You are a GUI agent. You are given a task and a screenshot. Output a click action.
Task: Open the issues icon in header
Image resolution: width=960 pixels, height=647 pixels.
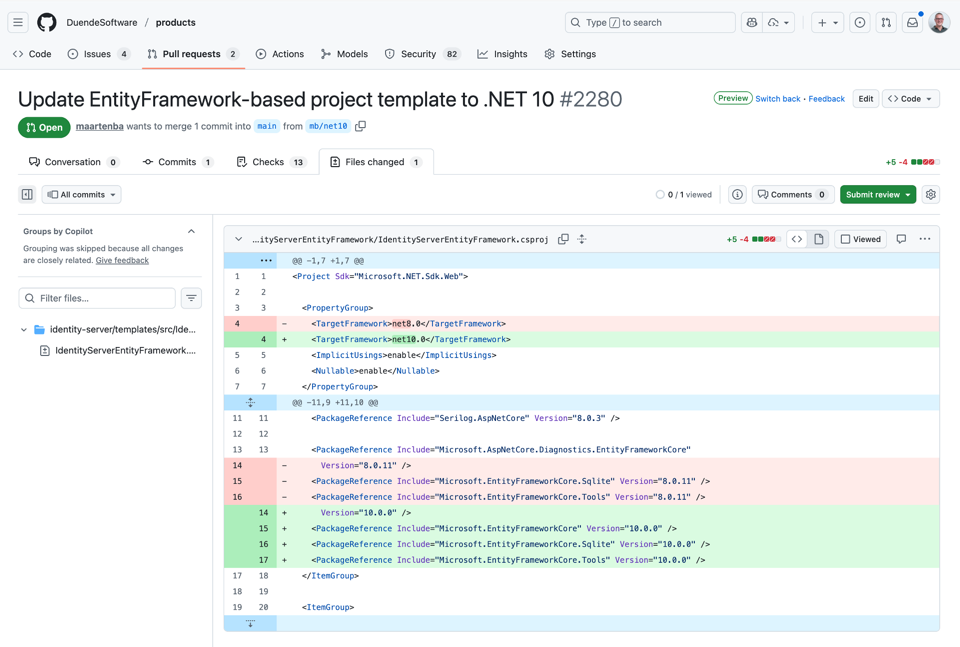(x=860, y=23)
